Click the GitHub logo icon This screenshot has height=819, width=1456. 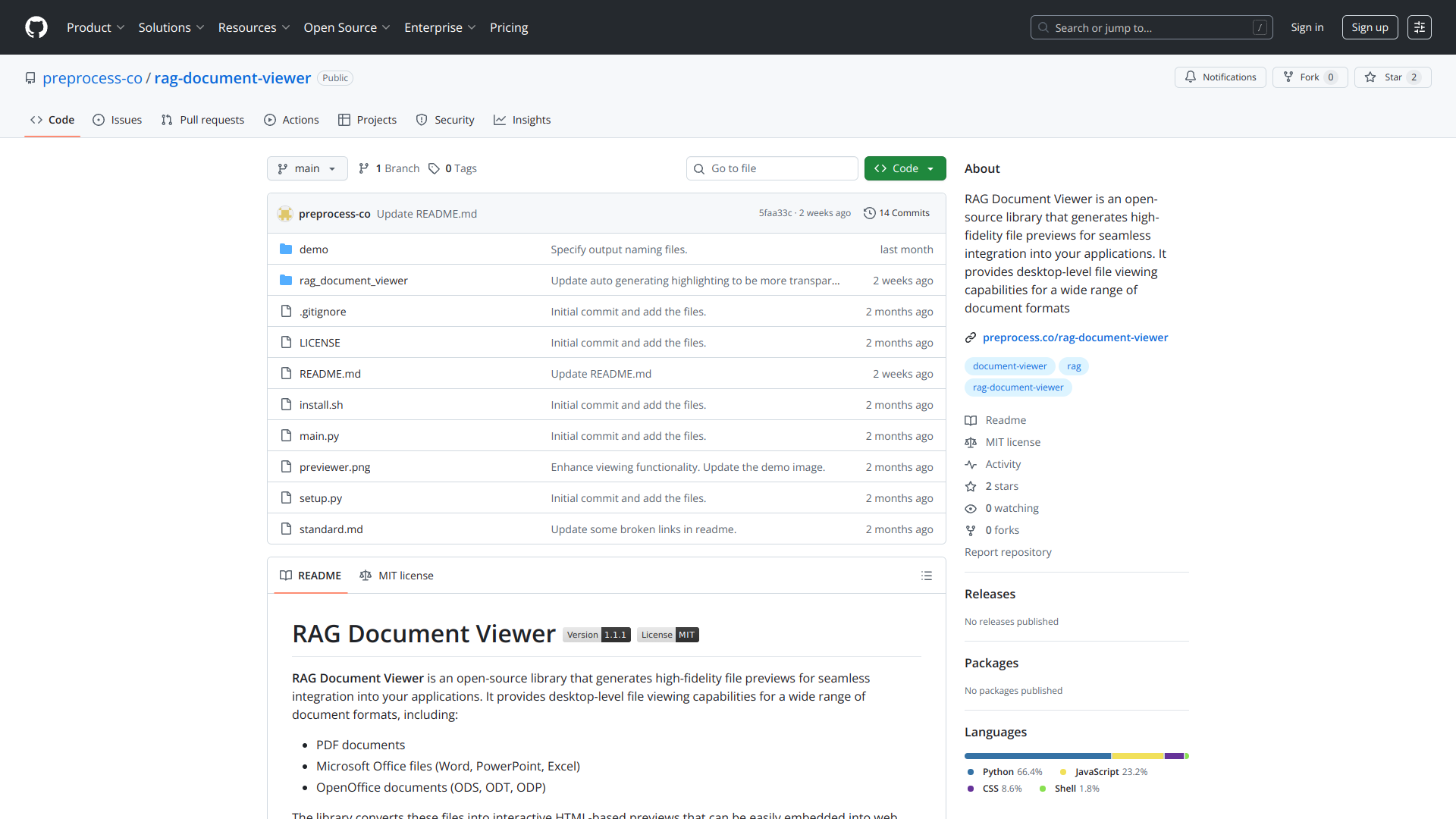click(36, 27)
